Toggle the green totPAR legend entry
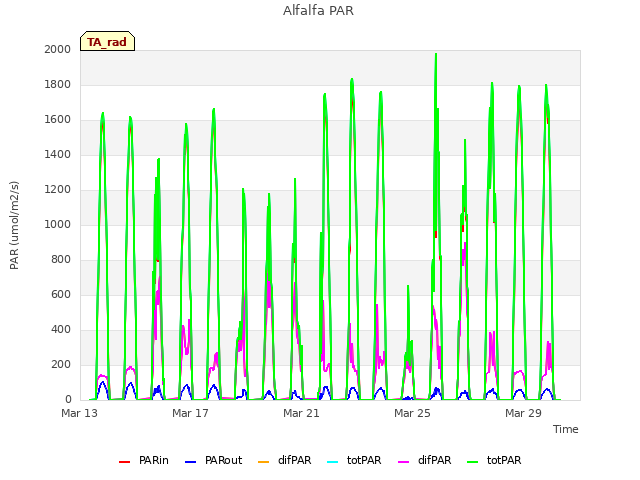The width and height of the screenshot is (640, 480). [x=494, y=460]
